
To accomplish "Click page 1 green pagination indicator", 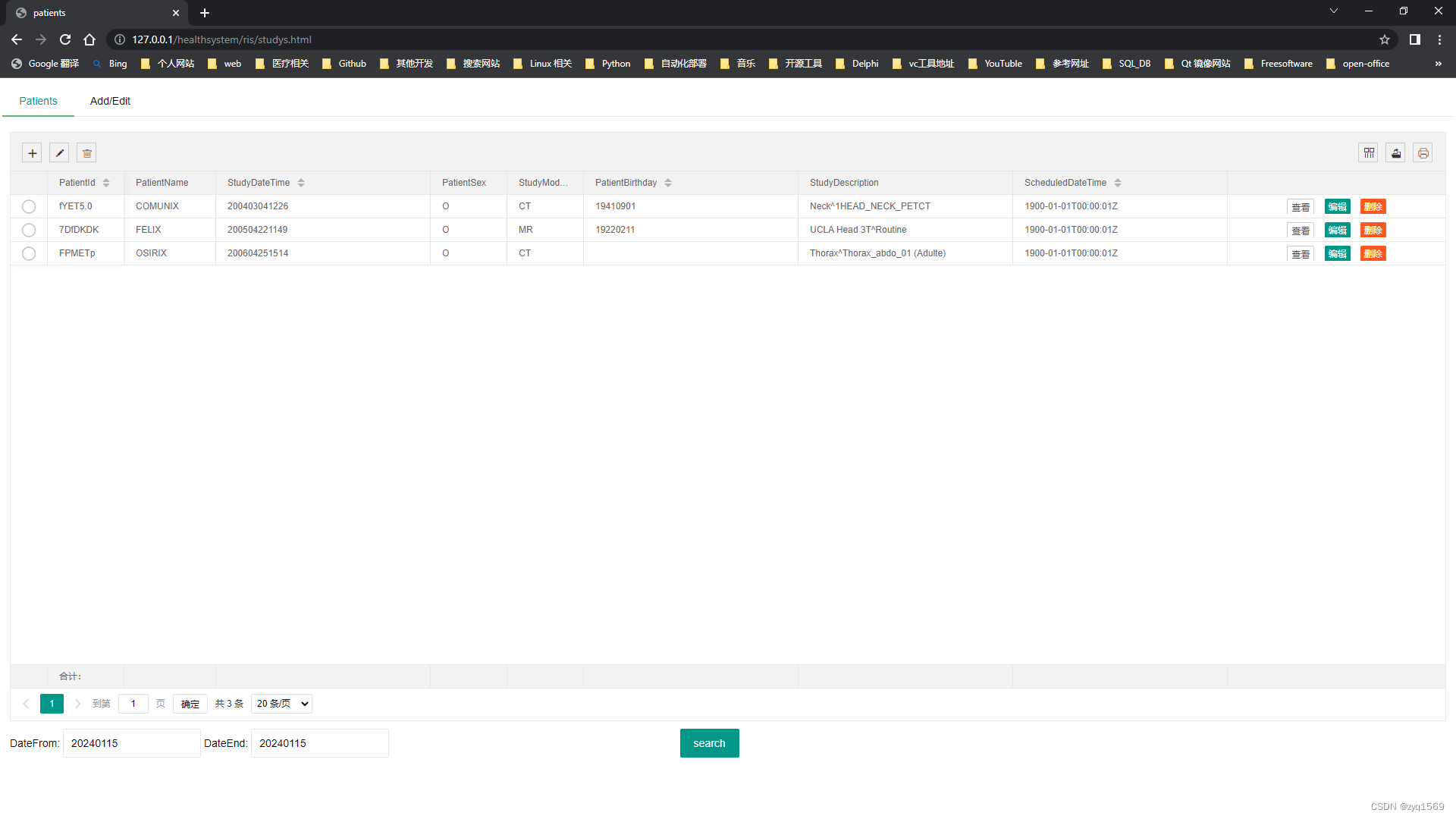I will (52, 704).
